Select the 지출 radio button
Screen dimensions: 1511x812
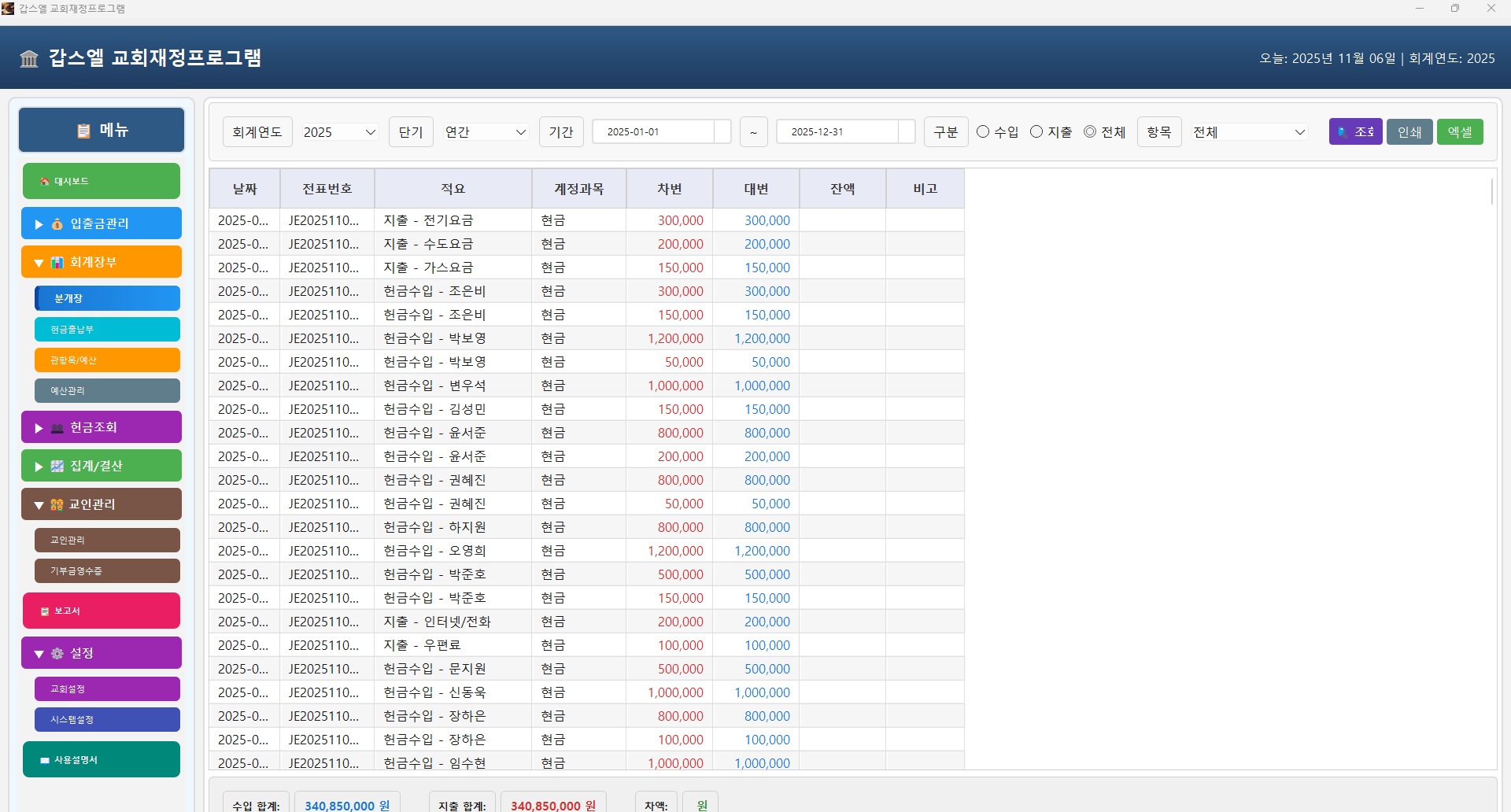coord(1036,131)
